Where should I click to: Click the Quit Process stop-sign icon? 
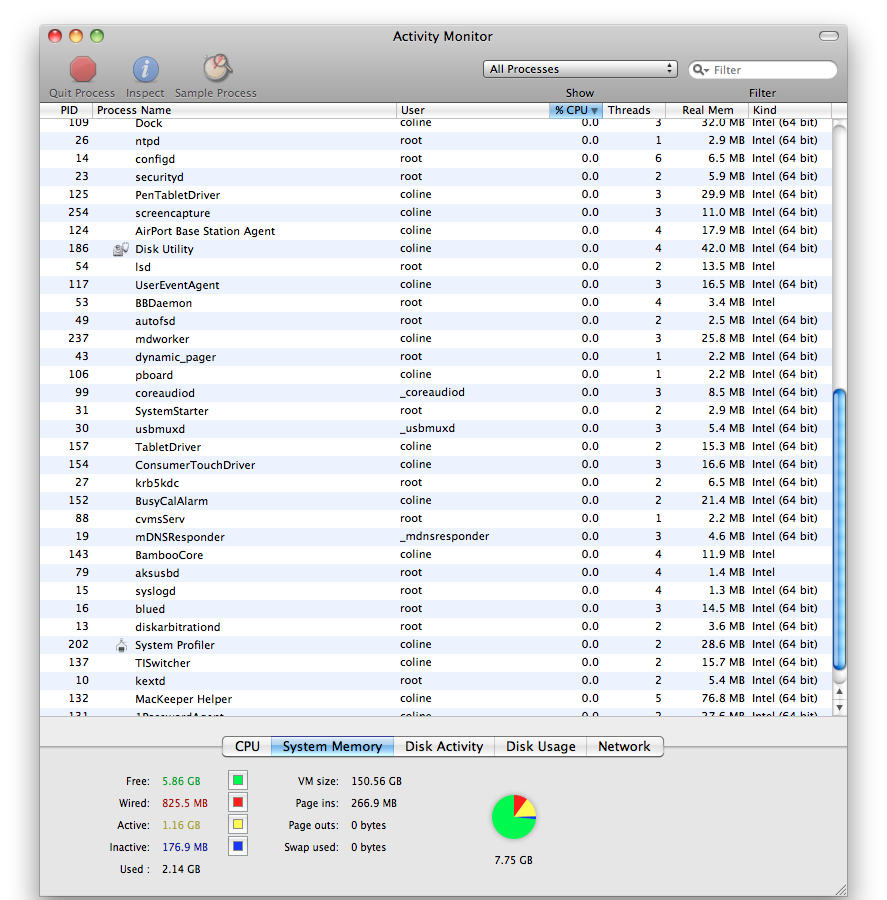tap(83, 69)
